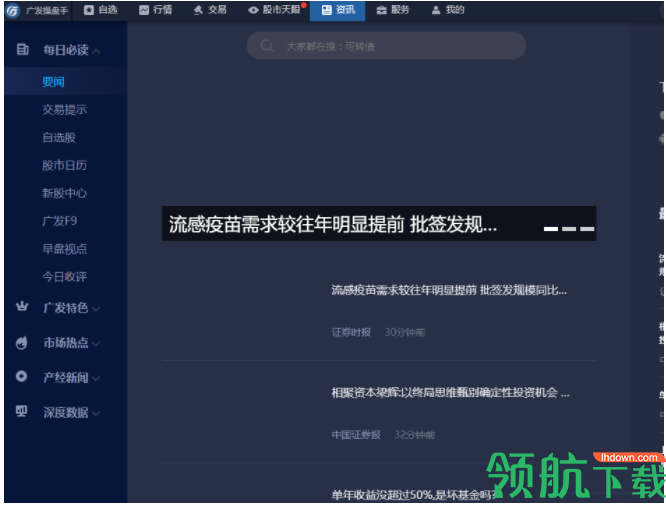Click the 每日必读 newspaper icon
Image resolution: width=666 pixels, height=505 pixels.
22,50
